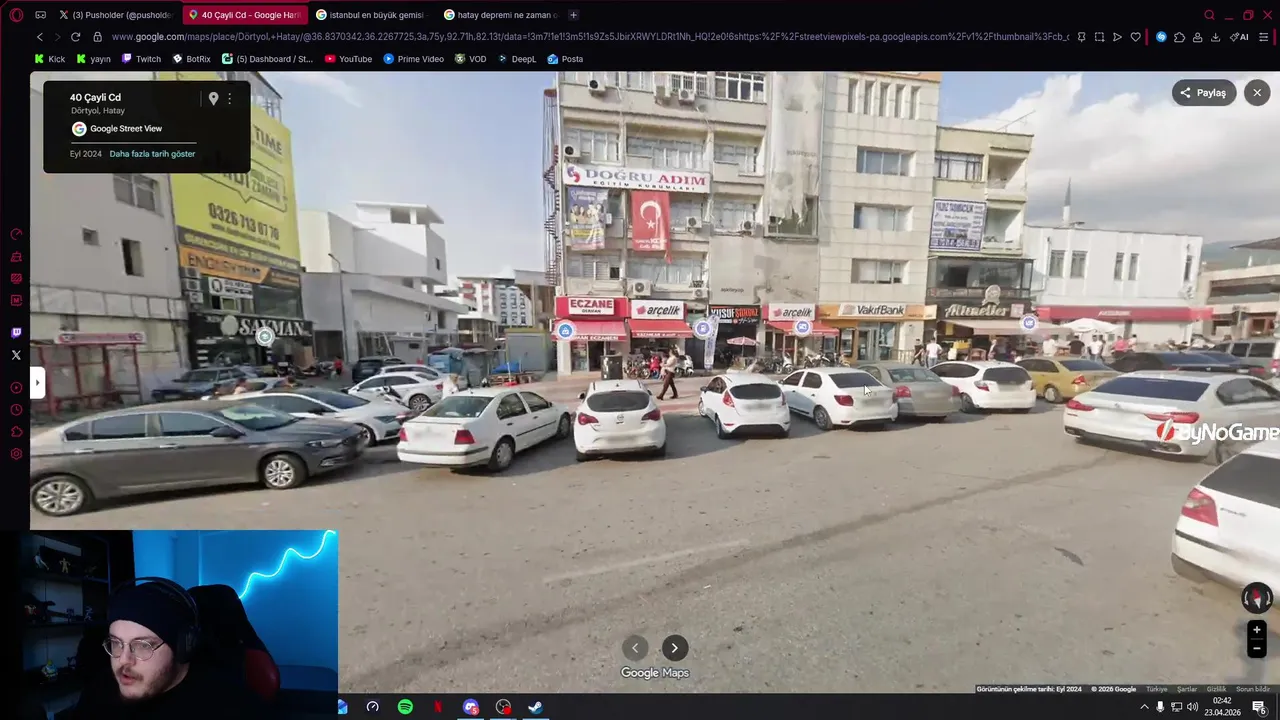This screenshot has height=720, width=1280.
Task: Open the DeepL bookmark
Action: coord(517,59)
